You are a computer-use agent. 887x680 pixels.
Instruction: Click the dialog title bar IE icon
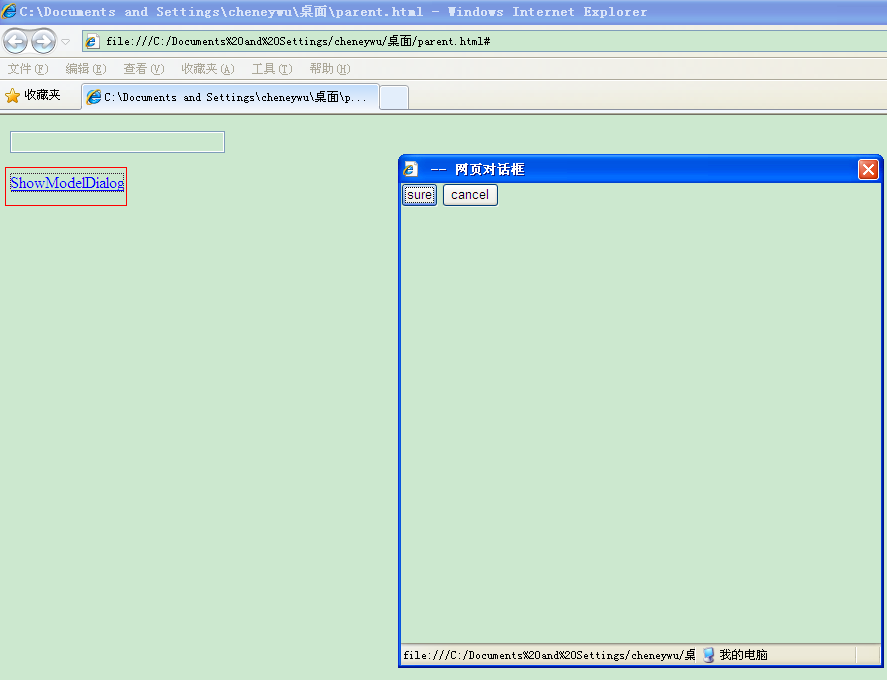pyautogui.click(x=410, y=169)
